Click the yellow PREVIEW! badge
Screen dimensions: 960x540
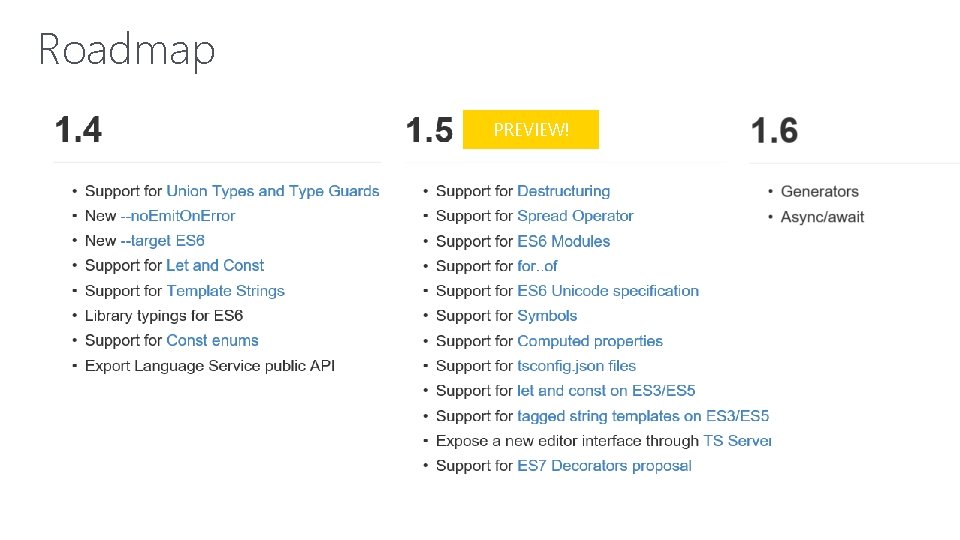[x=531, y=130]
